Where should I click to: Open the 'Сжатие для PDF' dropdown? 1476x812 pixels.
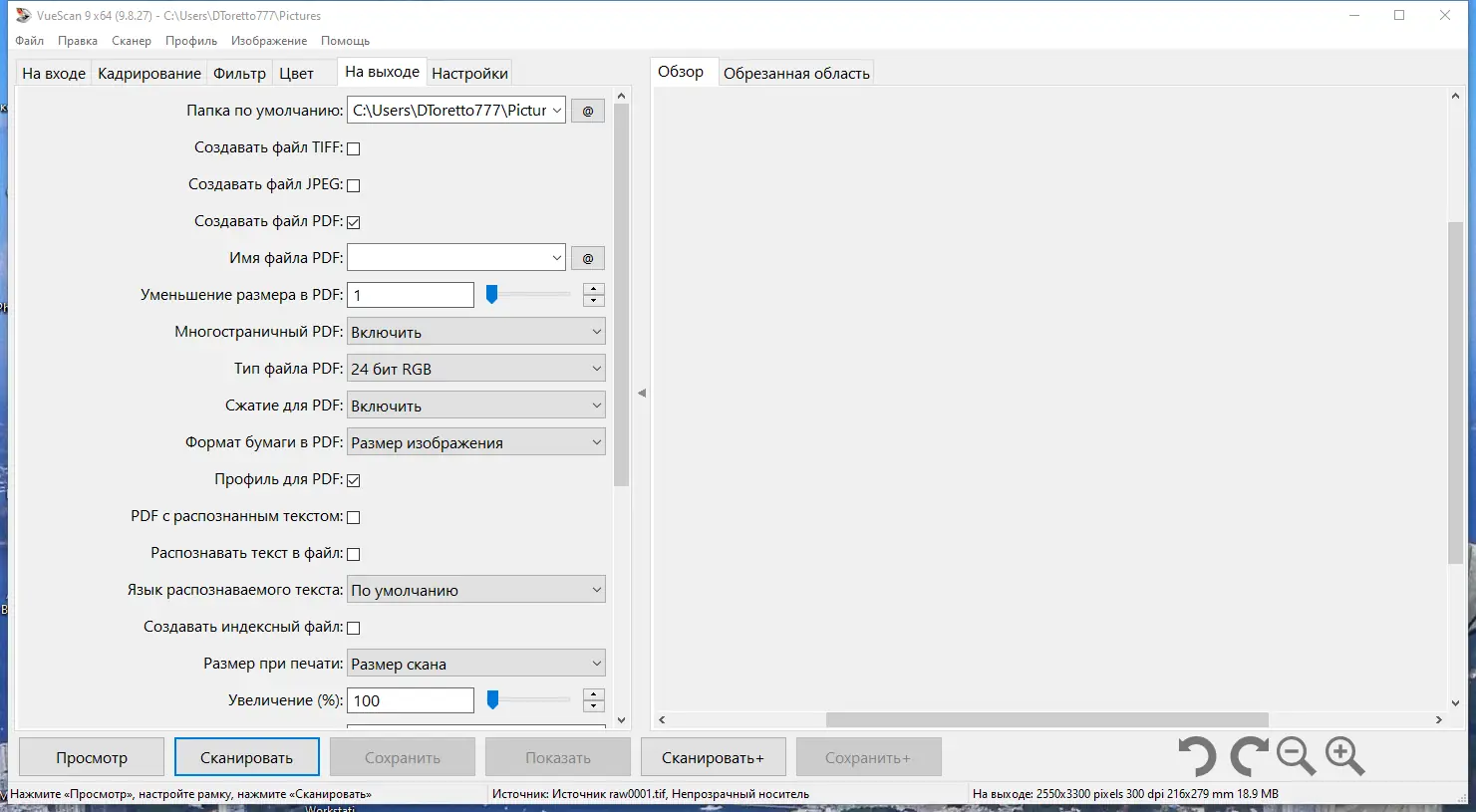pyautogui.click(x=476, y=406)
